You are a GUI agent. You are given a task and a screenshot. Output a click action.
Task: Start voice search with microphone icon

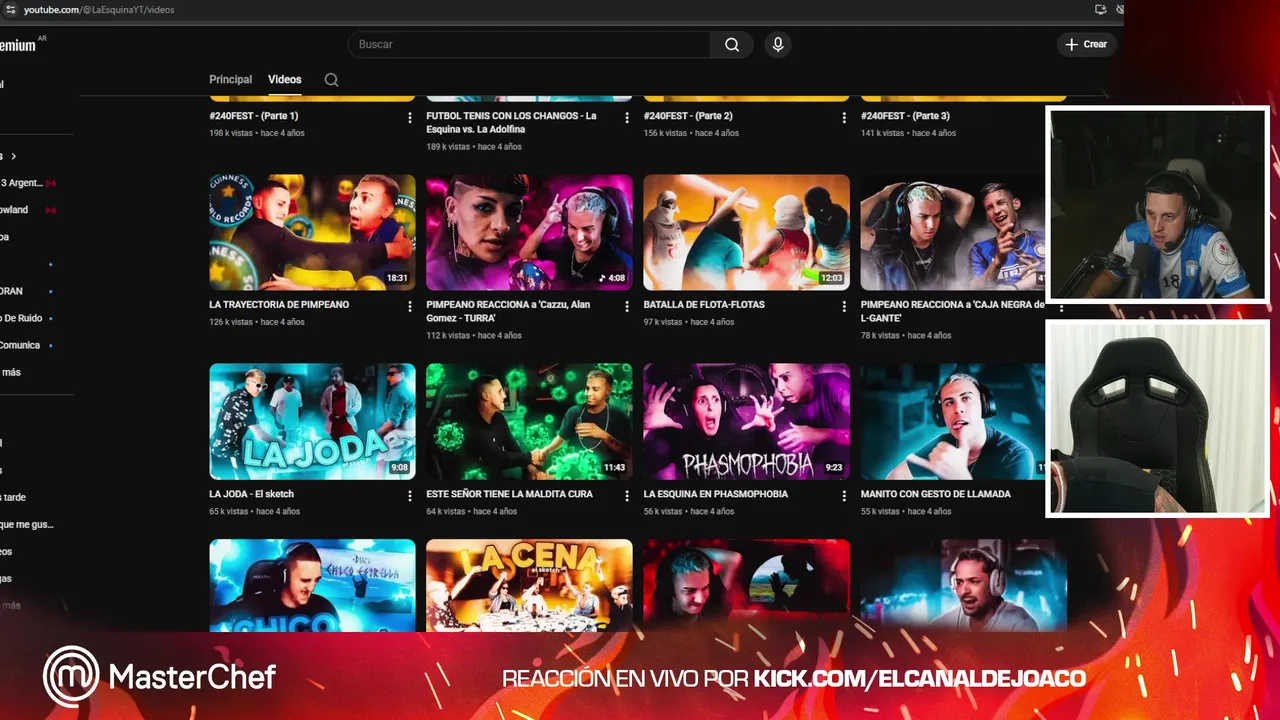point(778,44)
